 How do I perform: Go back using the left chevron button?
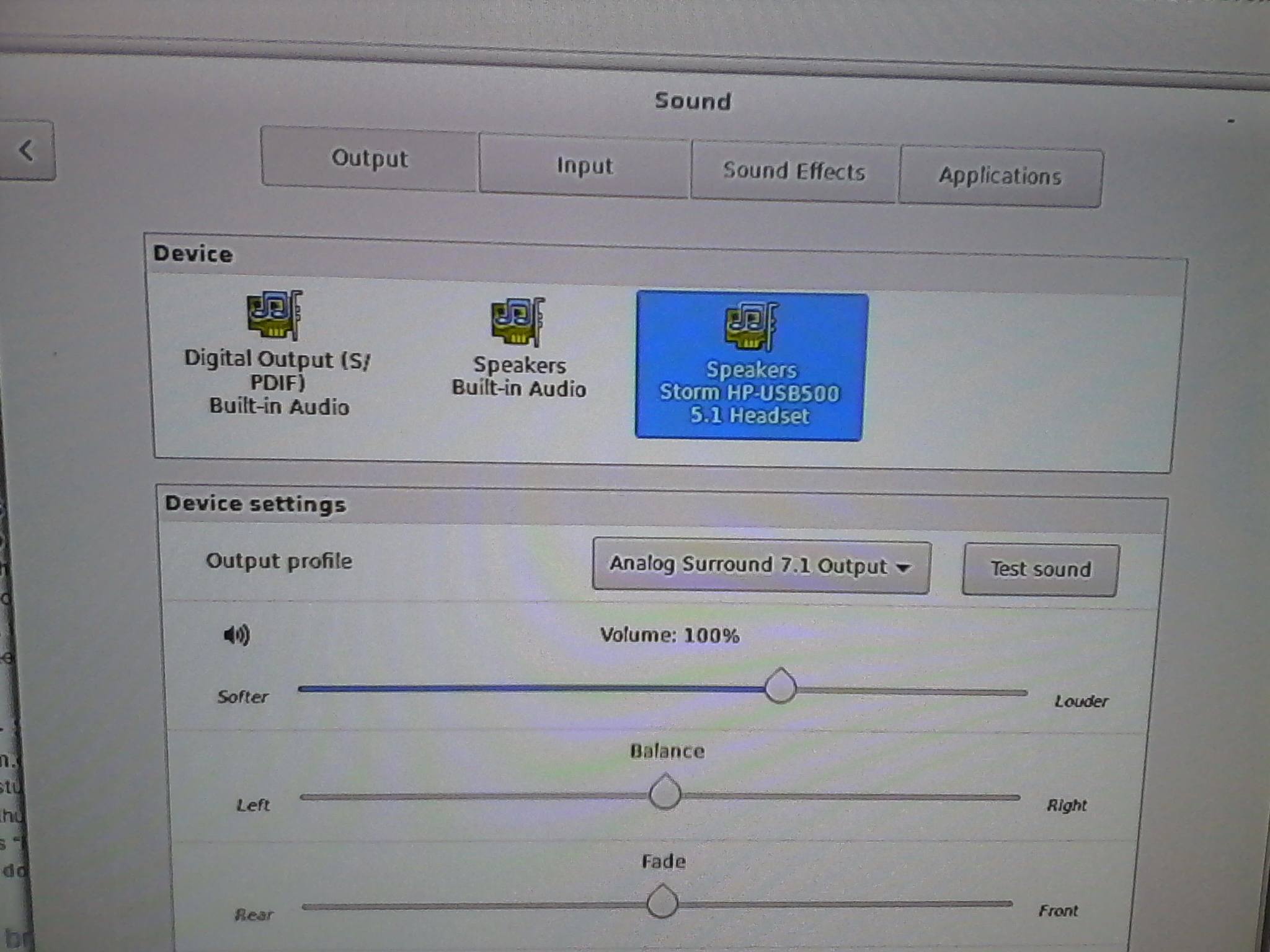[27, 151]
